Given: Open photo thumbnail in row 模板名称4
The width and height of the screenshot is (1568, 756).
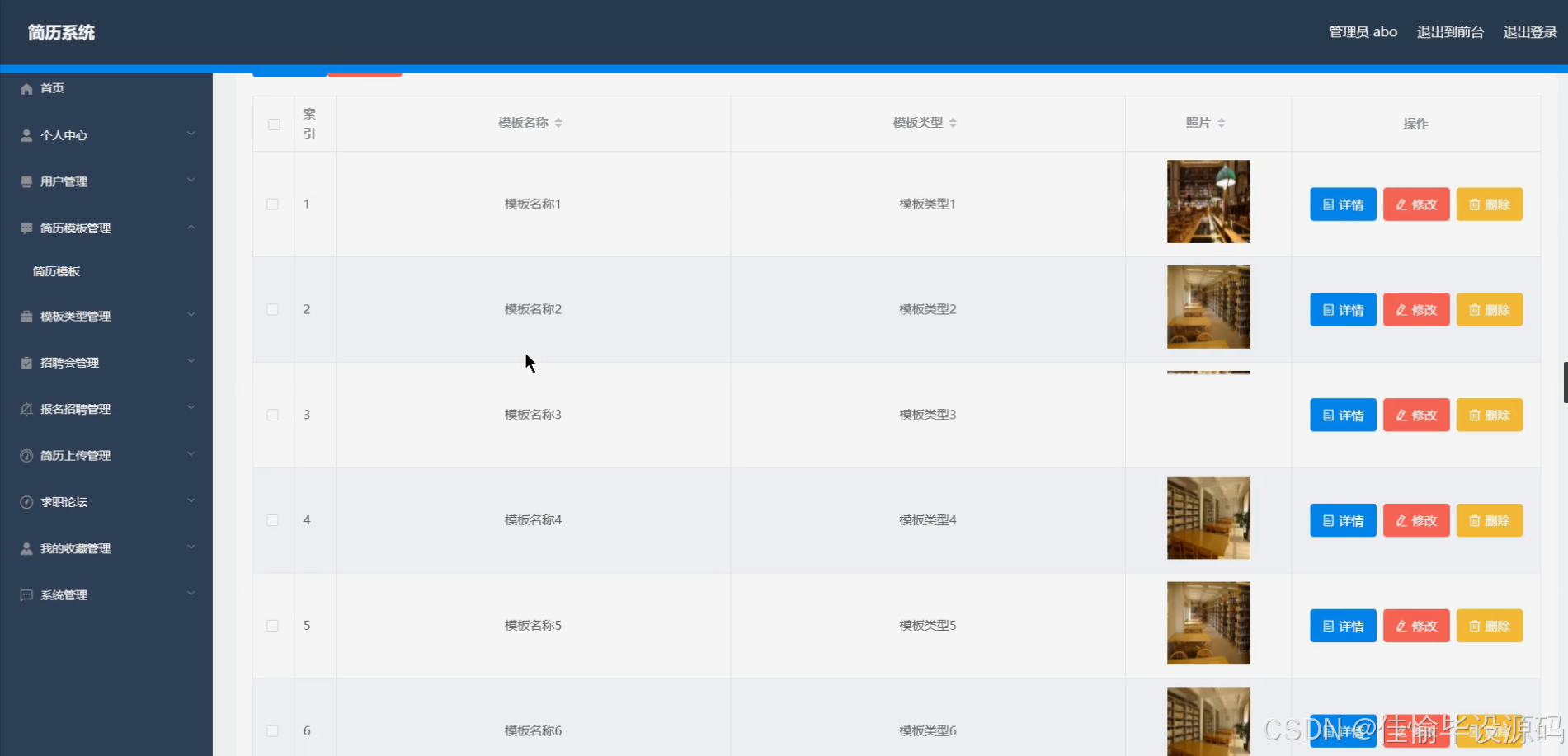Looking at the screenshot, I should [1208, 518].
